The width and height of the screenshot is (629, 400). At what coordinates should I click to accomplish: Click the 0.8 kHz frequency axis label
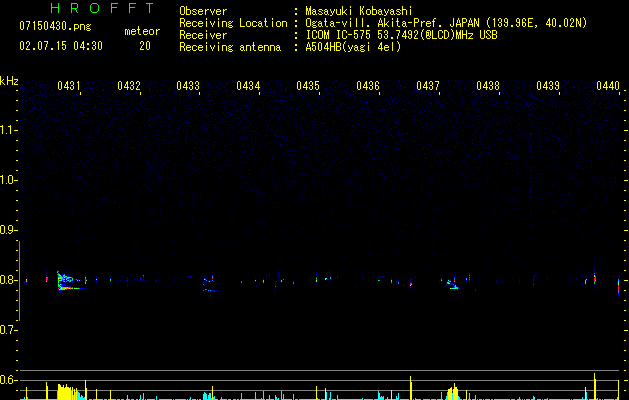(x=8, y=280)
